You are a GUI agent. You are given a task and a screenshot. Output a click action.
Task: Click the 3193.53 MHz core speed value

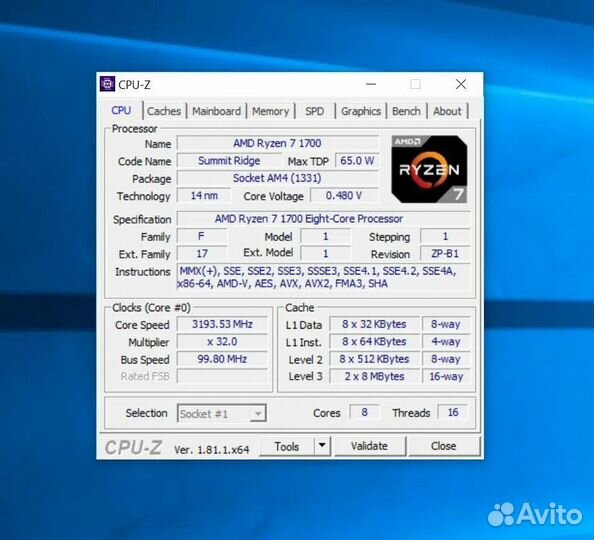222,324
